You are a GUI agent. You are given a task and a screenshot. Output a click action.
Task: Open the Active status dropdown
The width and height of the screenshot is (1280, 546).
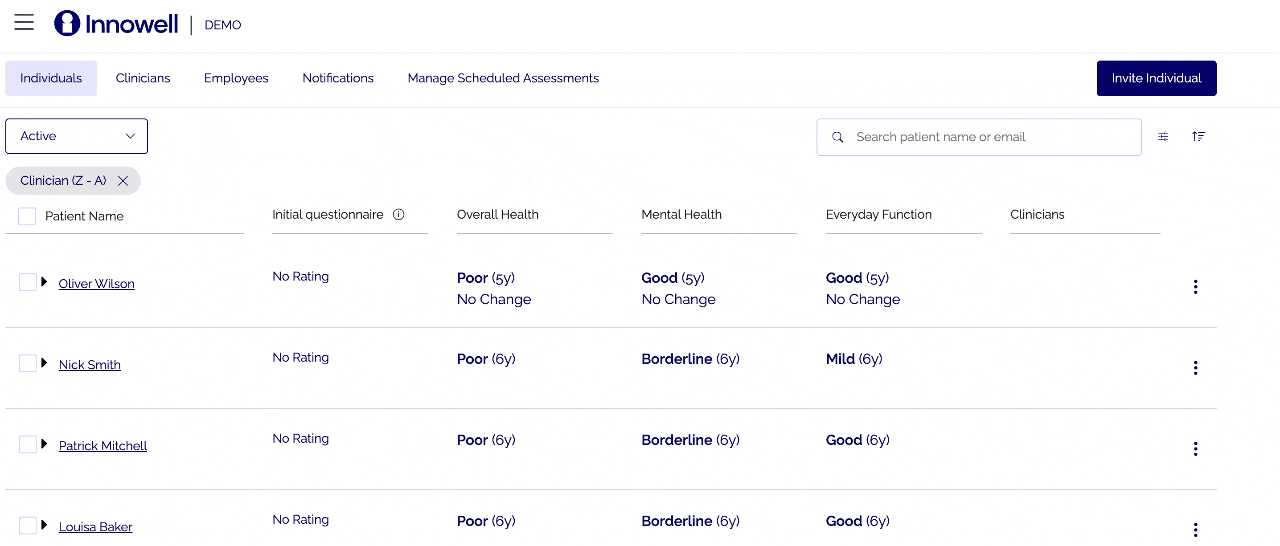pyautogui.click(x=76, y=136)
